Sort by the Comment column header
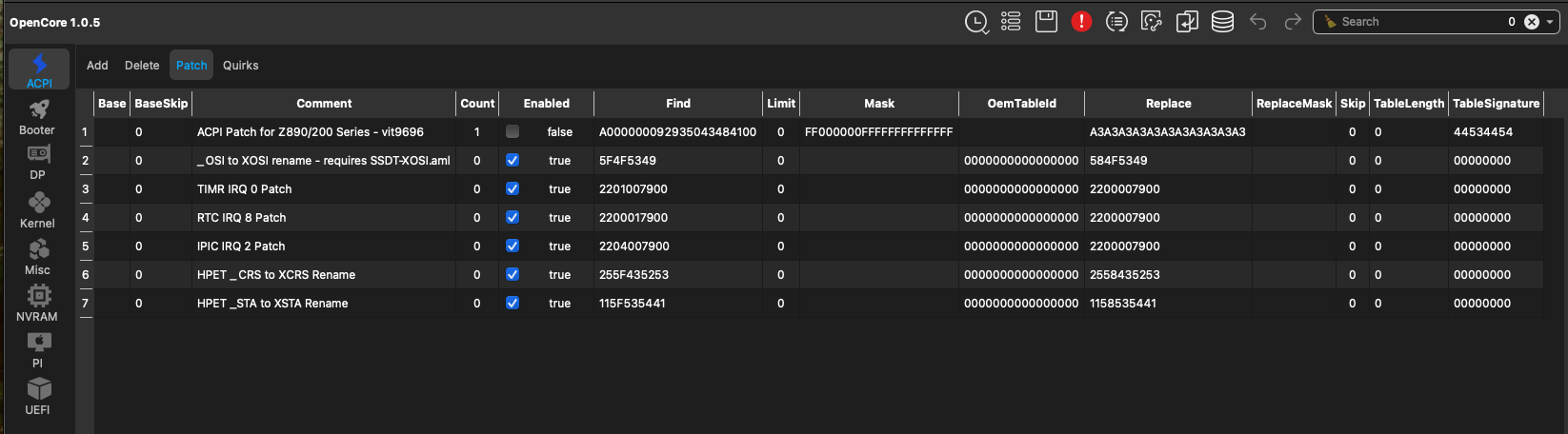The height and width of the screenshot is (434, 1568). [324, 104]
